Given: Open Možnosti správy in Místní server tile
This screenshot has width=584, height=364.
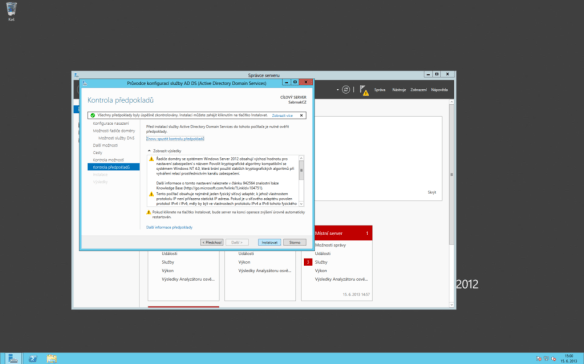Looking at the screenshot, I should pos(330,245).
